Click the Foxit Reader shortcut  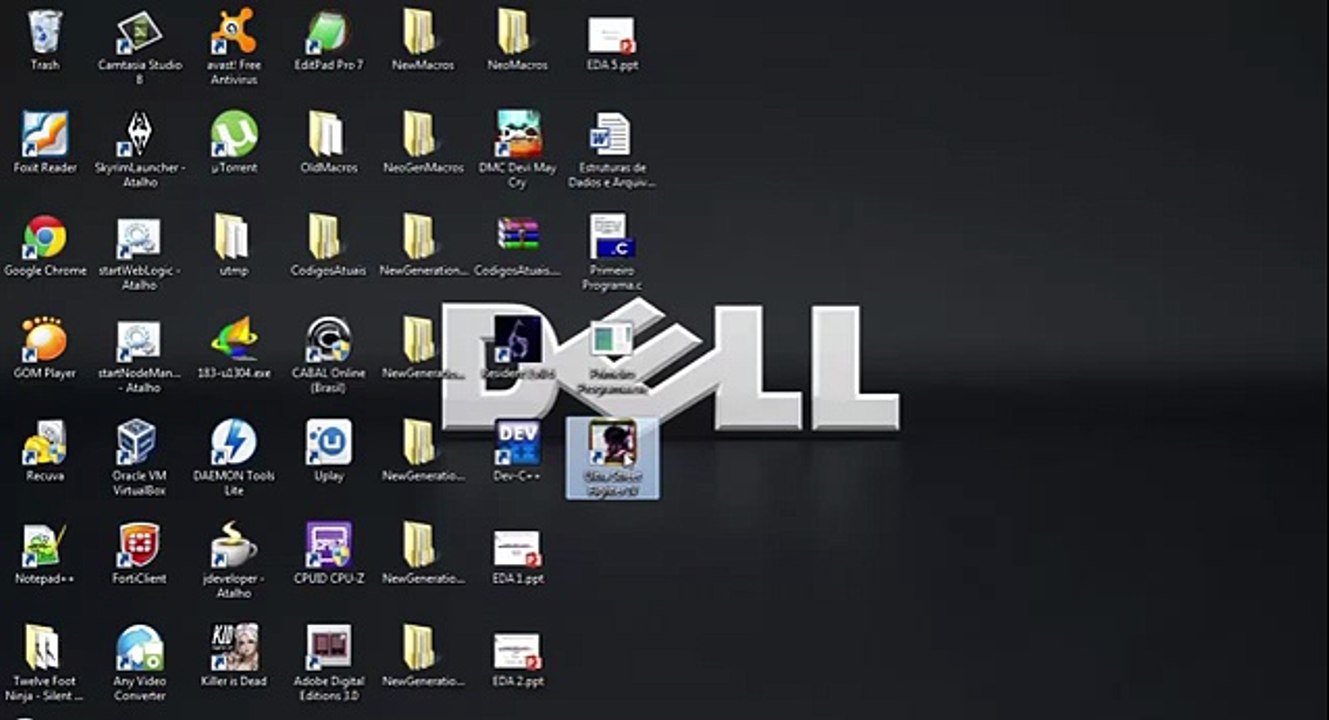coord(45,143)
